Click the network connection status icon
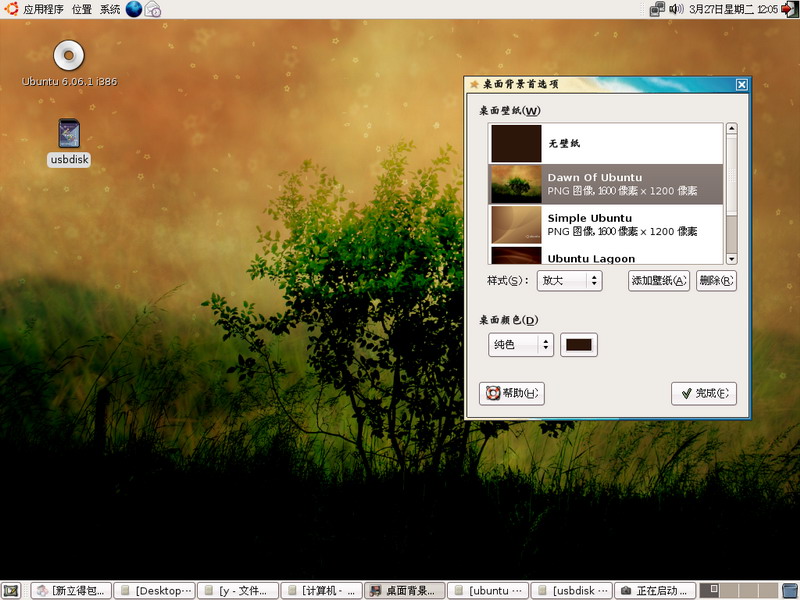Image resolution: width=800 pixels, height=600 pixels. 657,9
